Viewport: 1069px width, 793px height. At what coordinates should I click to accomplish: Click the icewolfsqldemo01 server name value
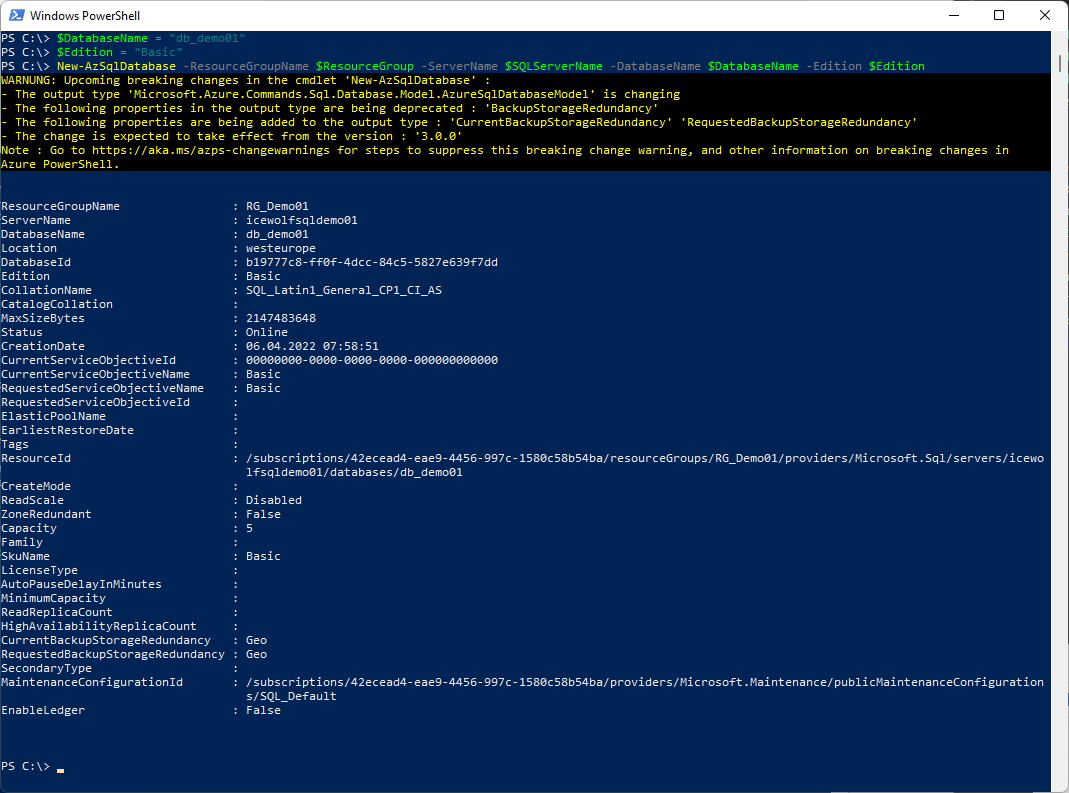click(x=301, y=220)
